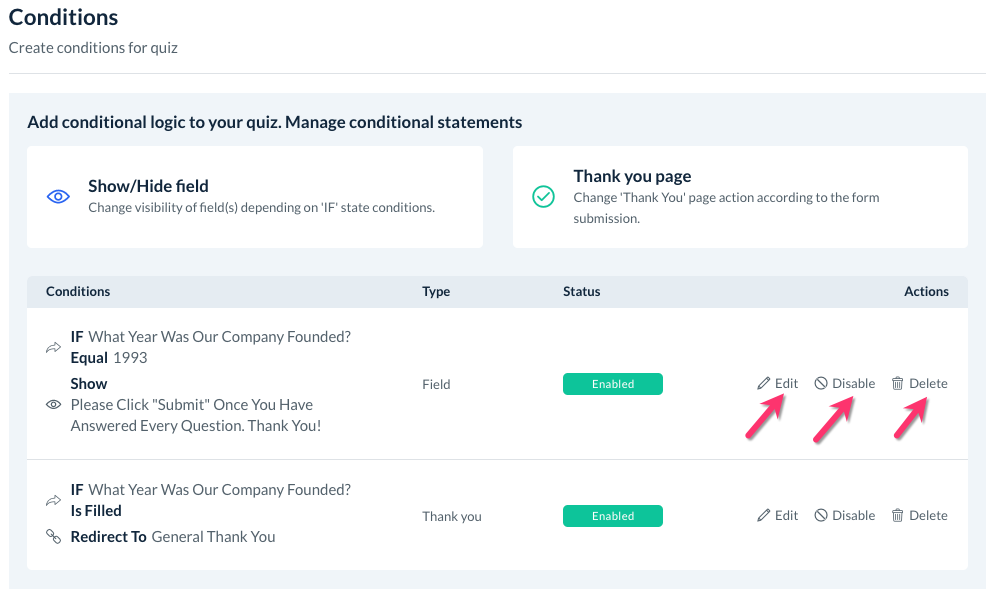Click the trash icon in the first condition row
The height and width of the screenshot is (599, 998).
point(898,384)
